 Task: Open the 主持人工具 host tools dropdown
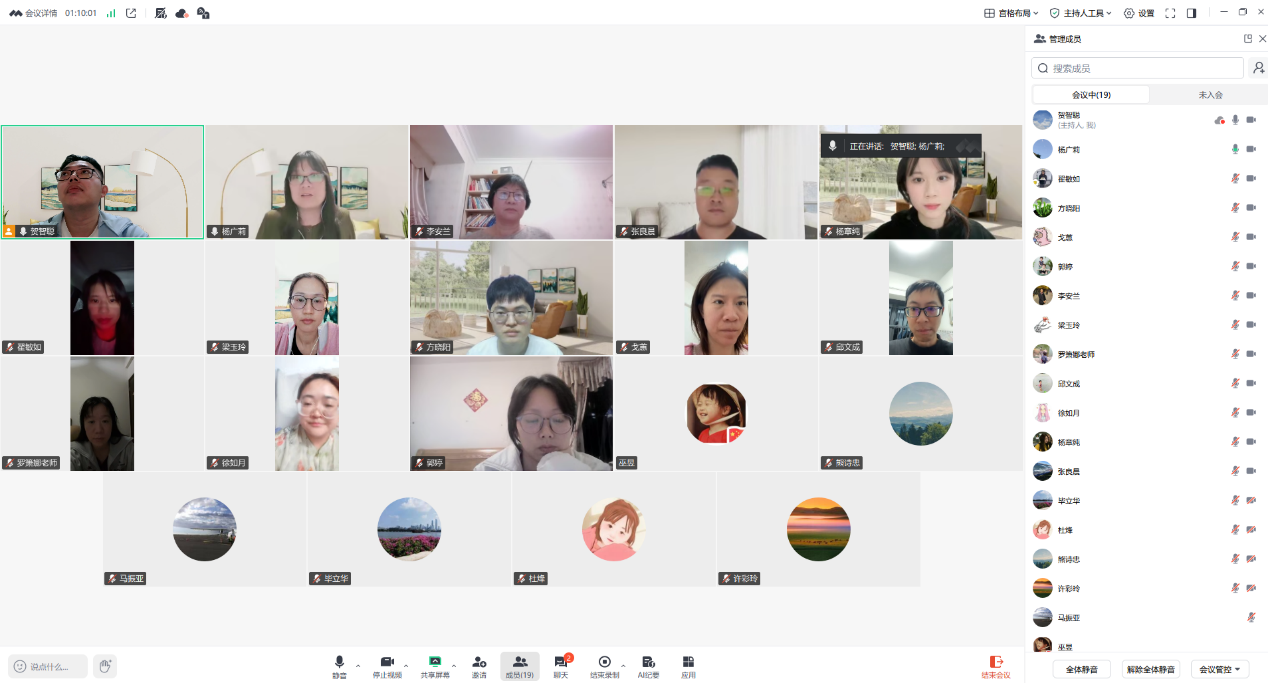[1080, 13]
